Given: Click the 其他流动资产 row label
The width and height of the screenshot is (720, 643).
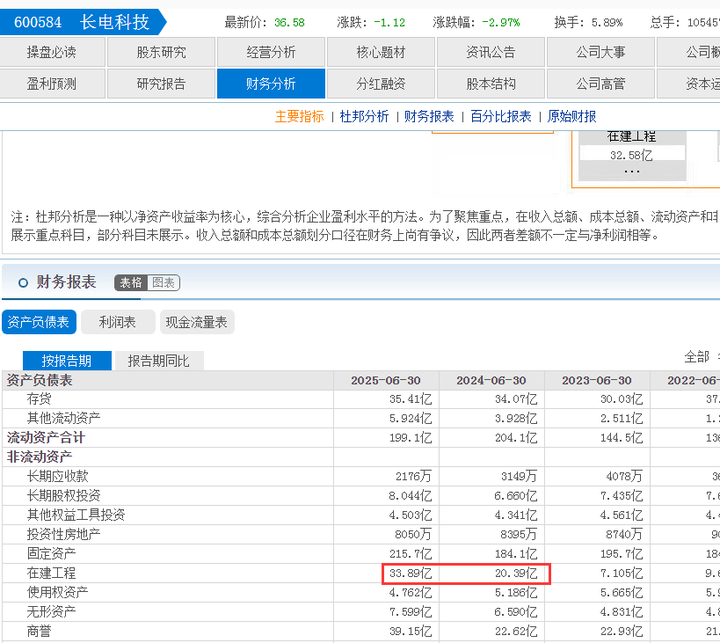Looking at the screenshot, I should (x=63, y=418).
